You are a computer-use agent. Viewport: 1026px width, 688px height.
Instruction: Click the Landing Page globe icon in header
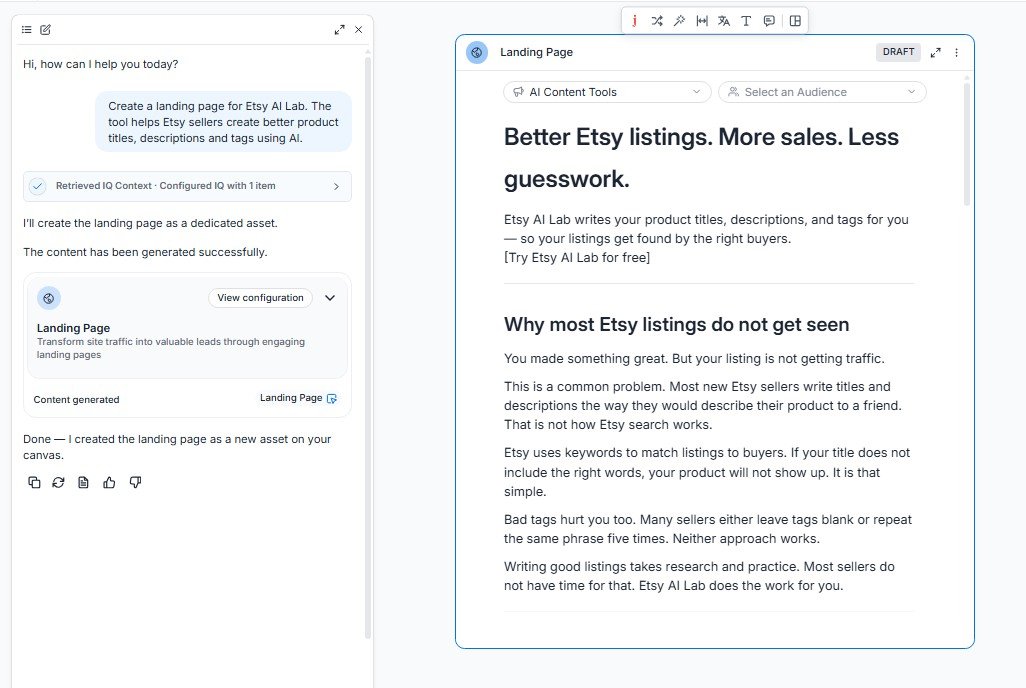(x=477, y=52)
